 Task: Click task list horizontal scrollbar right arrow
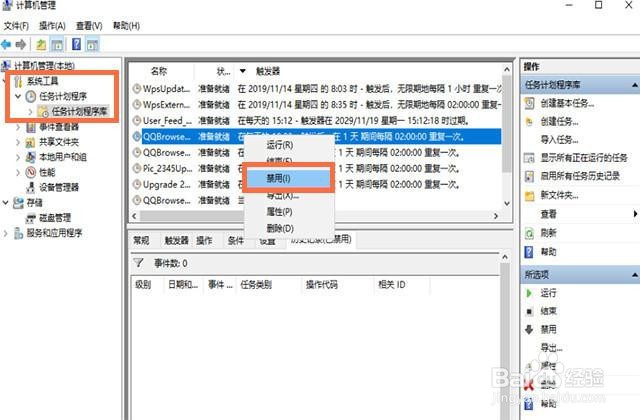tap(496, 216)
